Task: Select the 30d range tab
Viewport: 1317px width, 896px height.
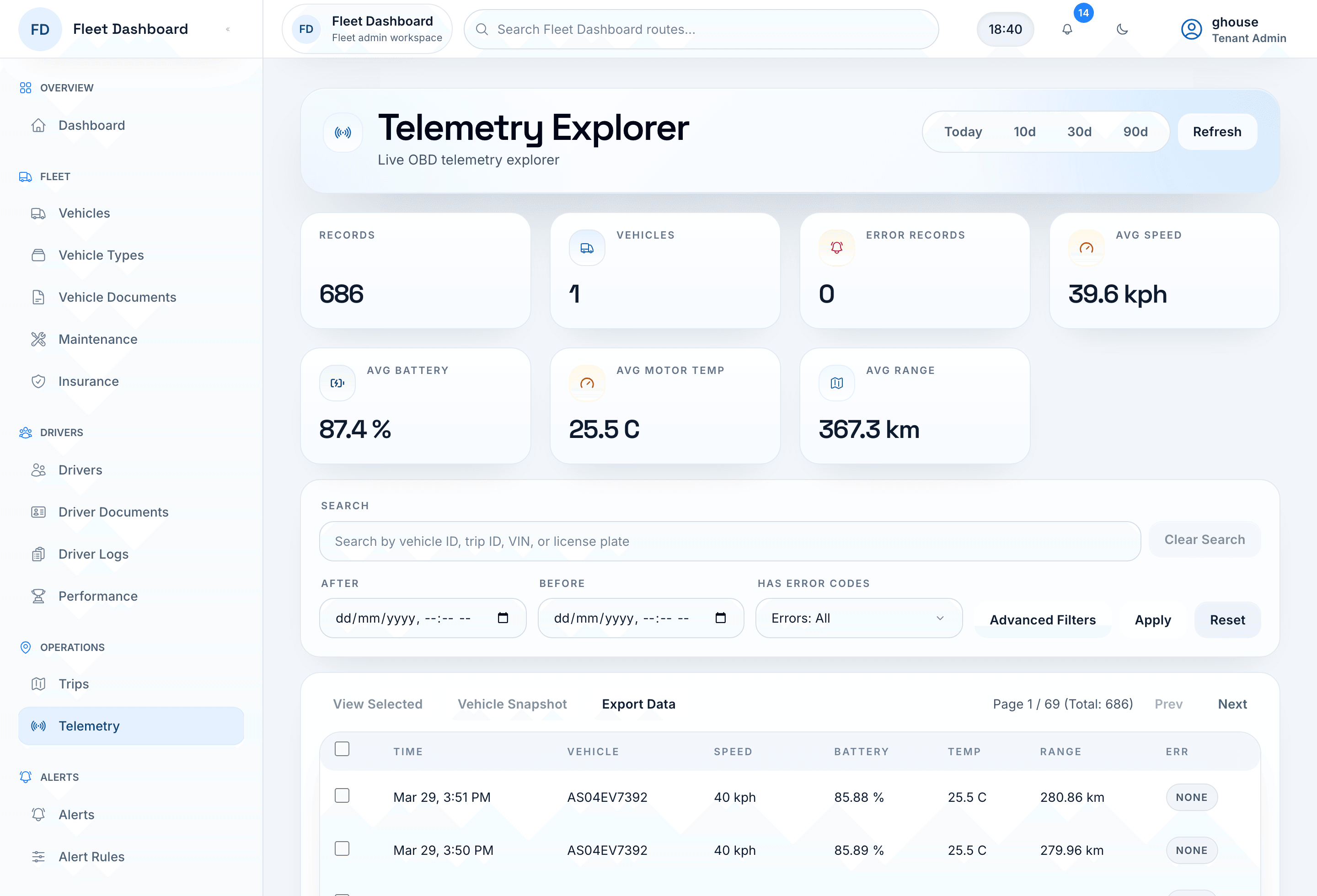Action: tap(1079, 131)
